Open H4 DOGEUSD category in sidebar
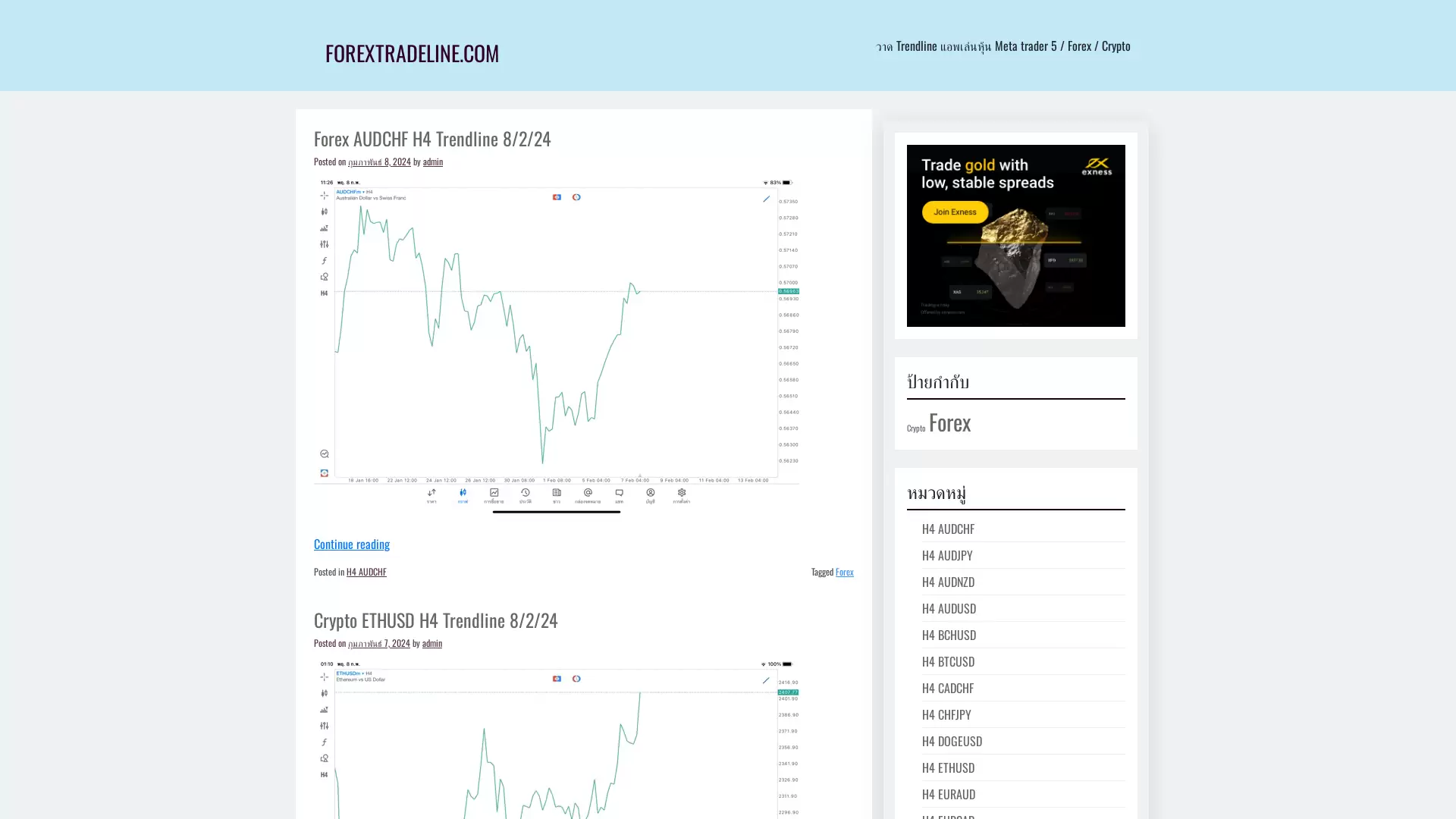Screen dimensions: 1456x819 (x=951, y=741)
